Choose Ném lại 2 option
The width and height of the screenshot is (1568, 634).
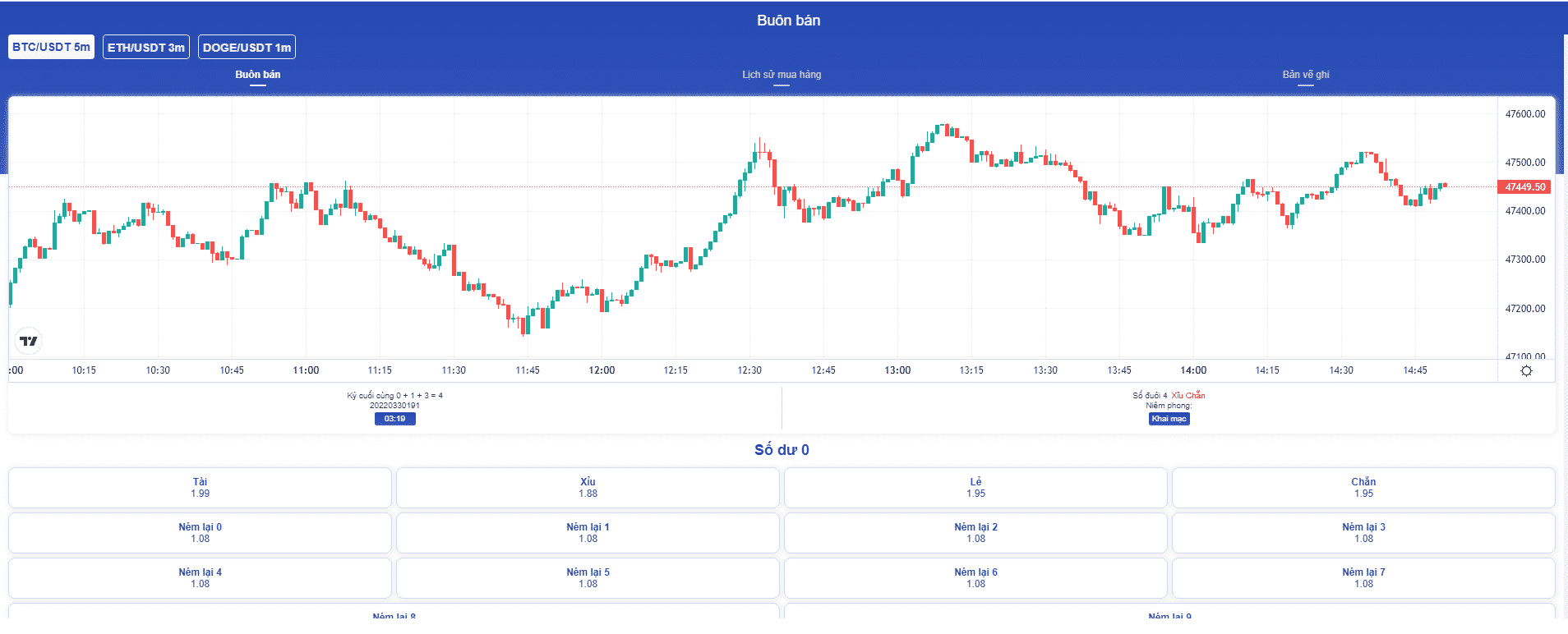click(x=975, y=533)
